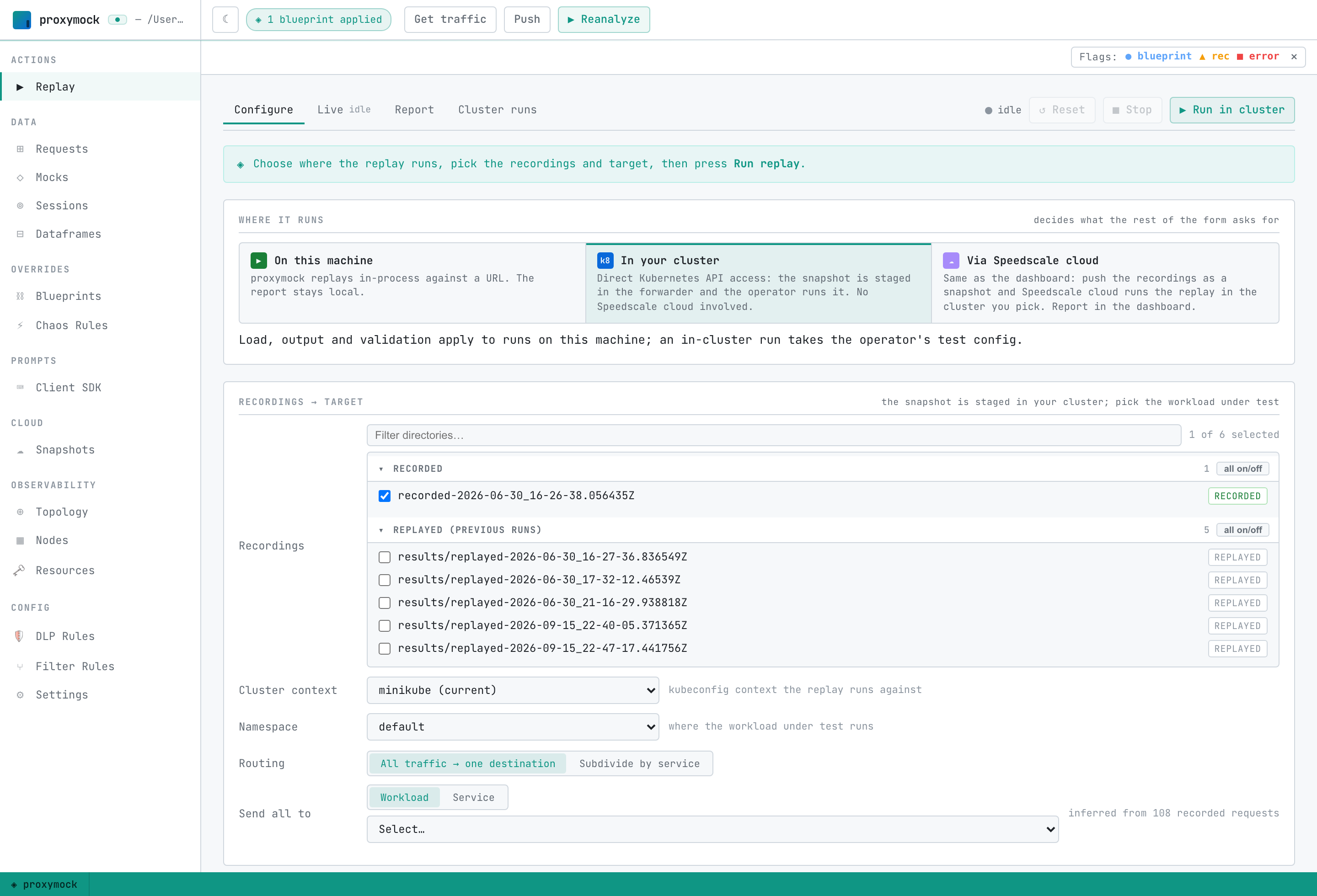Open Resources wrench icon
1317x896 pixels.
pos(19,571)
